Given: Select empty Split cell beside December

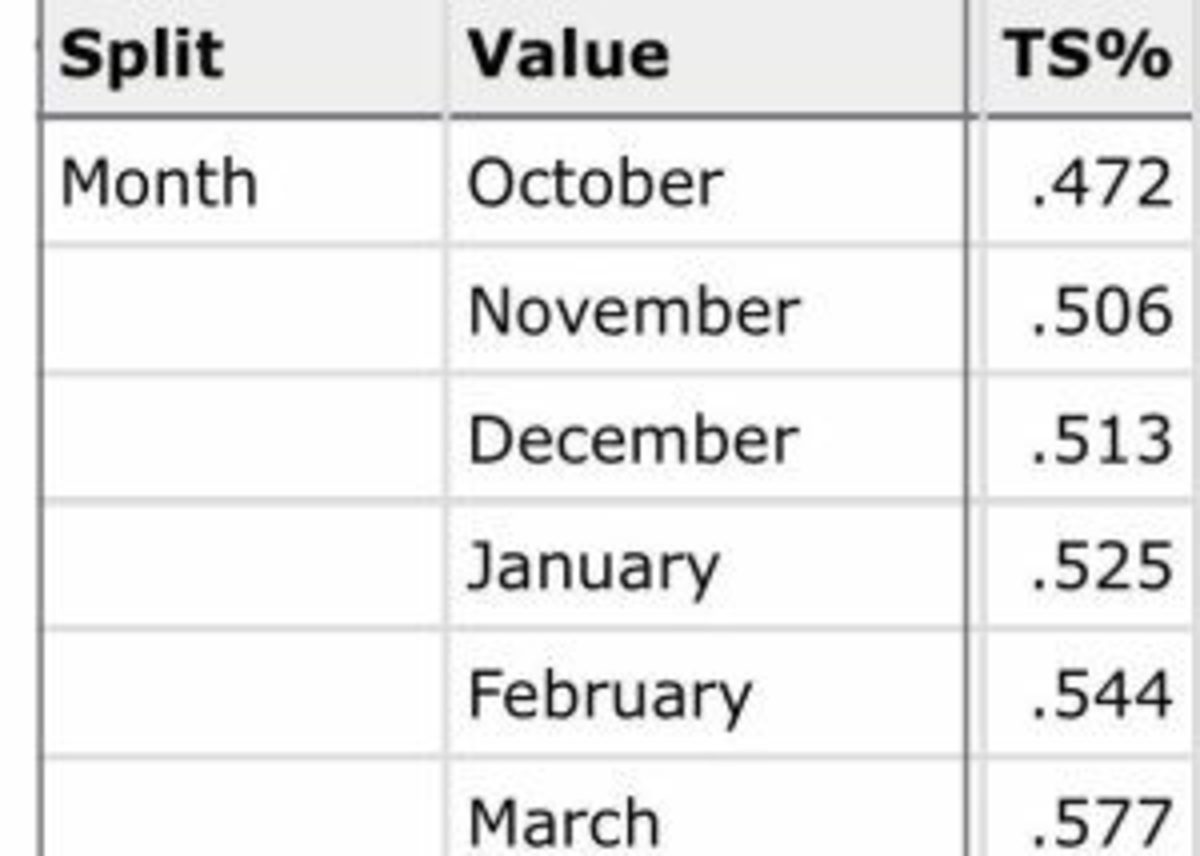Looking at the screenshot, I should click(243, 439).
